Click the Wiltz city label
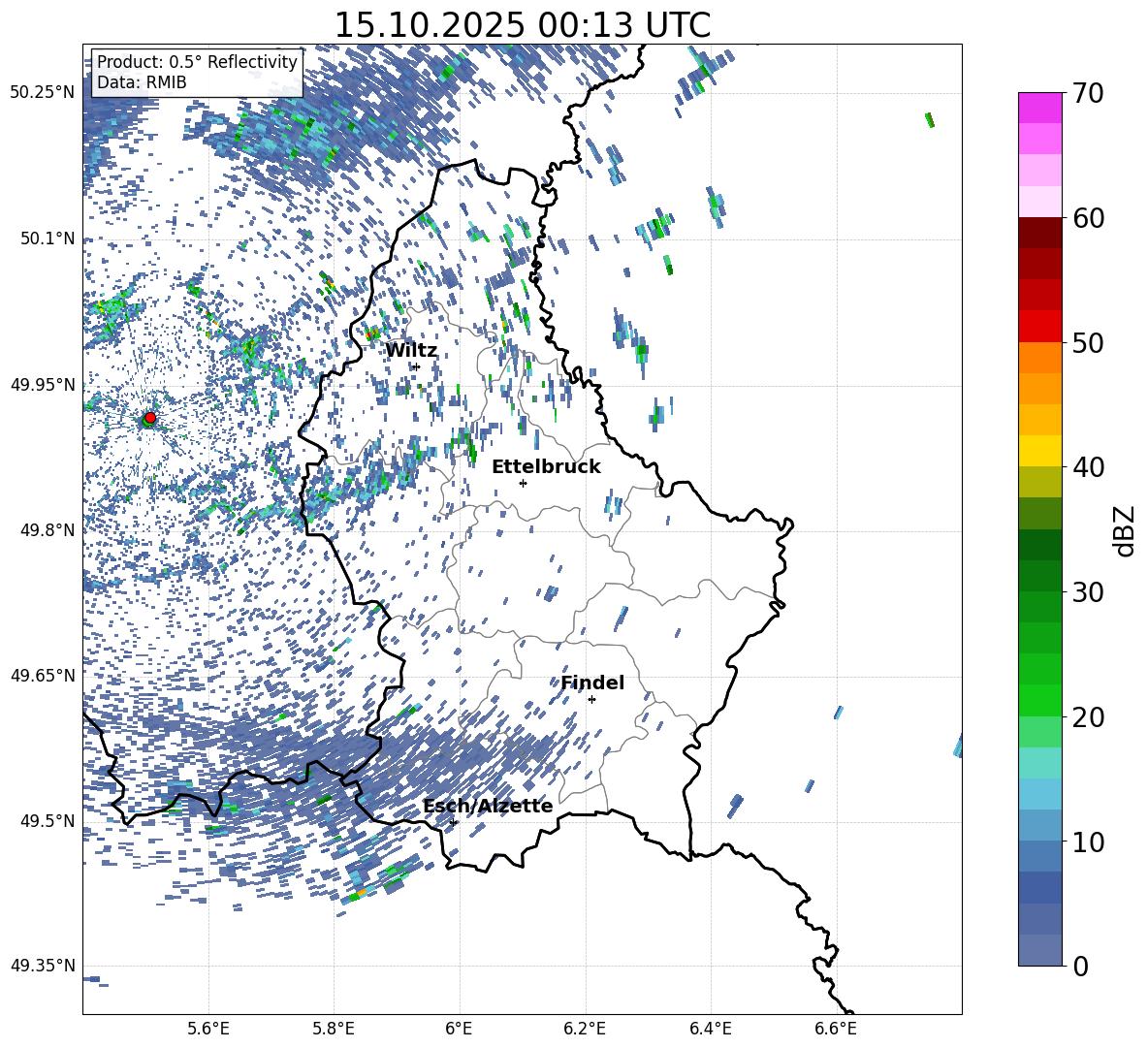 click(x=411, y=351)
